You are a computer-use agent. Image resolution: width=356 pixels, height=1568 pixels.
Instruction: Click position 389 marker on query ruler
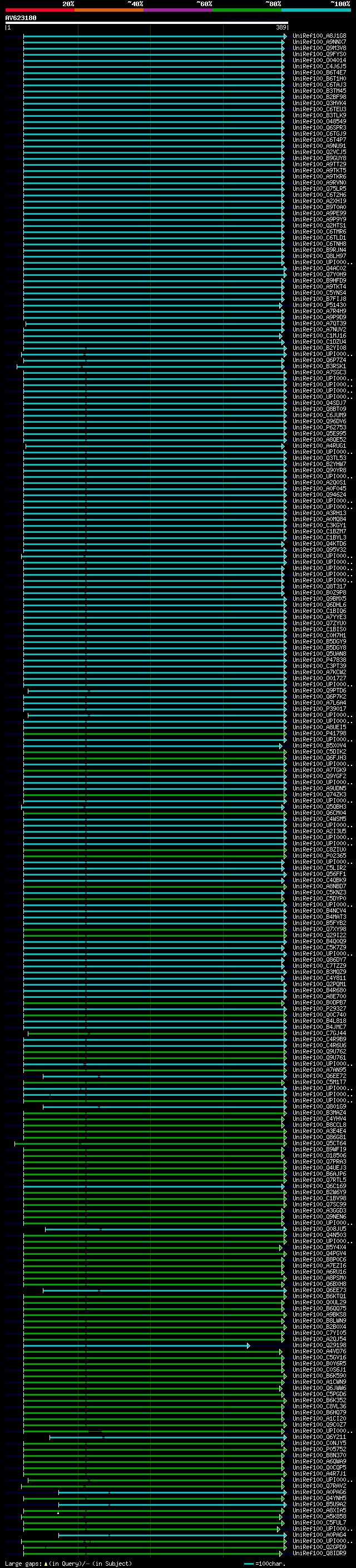281,27
